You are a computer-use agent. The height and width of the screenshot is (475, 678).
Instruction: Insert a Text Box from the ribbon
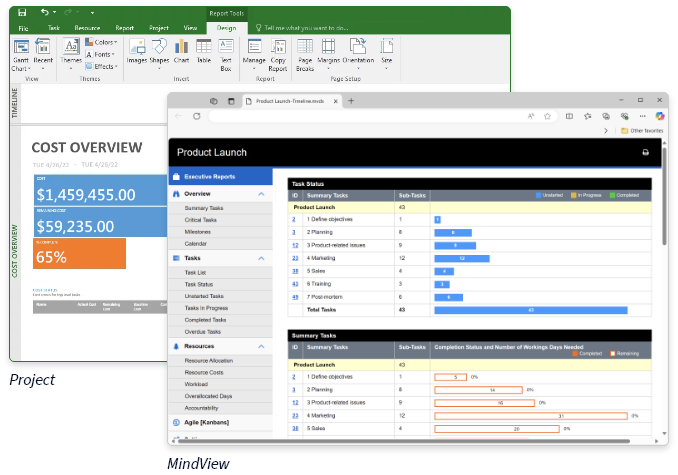pyautogui.click(x=226, y=55)
